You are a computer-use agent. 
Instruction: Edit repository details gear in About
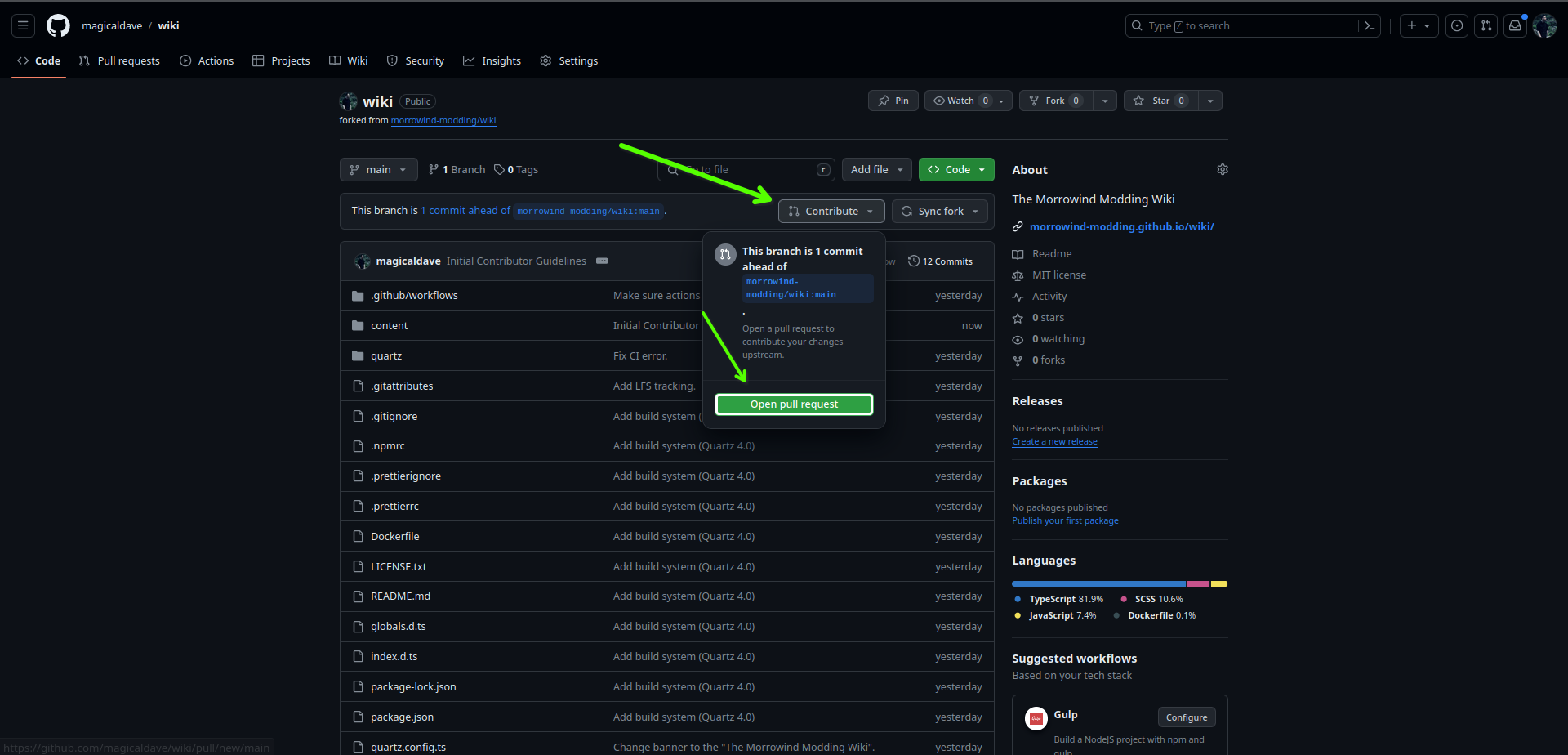coord(1223,169)
